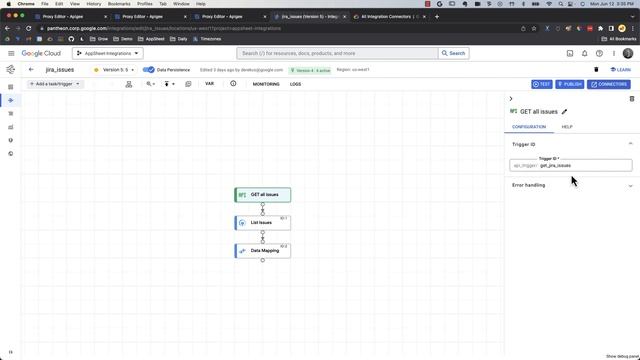The height and width of the screenshot is (360, 640).
Task: Open the third left sidebar icon
Action: pos(11,113)
